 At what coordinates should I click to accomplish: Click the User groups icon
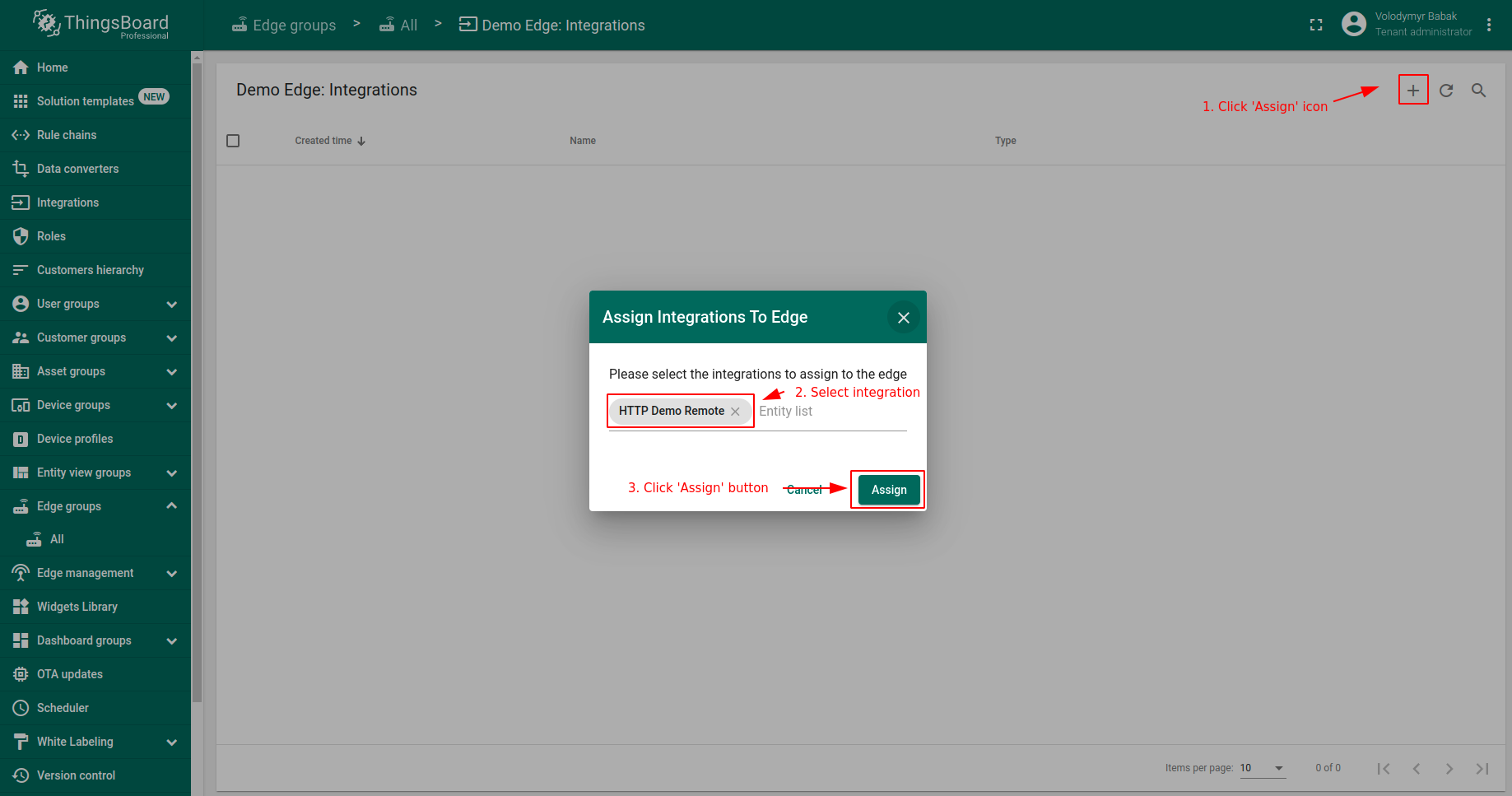pyautogui.click(x=21, y=304)
